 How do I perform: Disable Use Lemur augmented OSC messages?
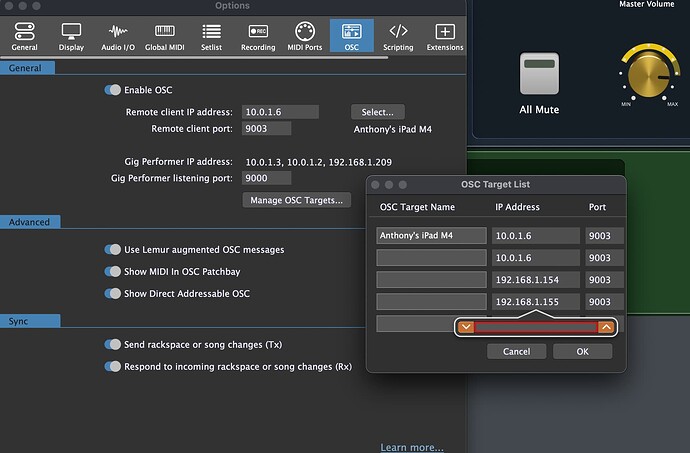[x=112, y=249]
